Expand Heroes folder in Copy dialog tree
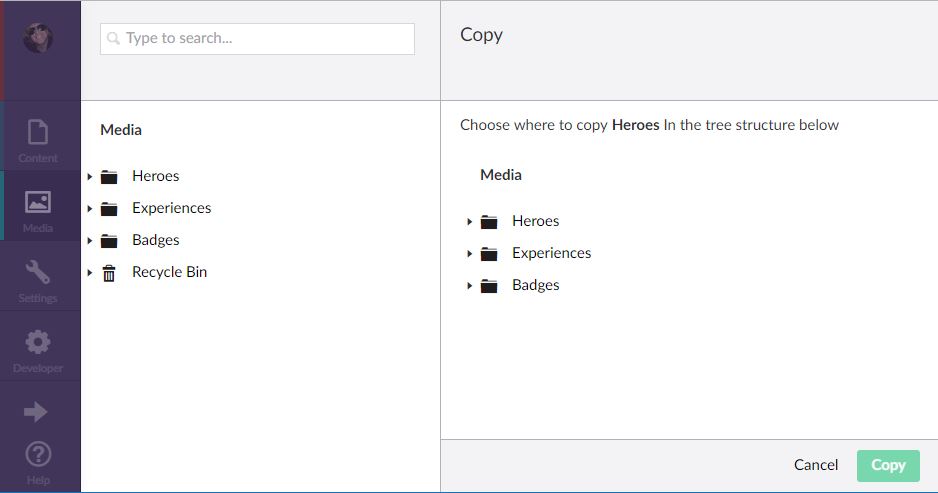 pos(470,222)
